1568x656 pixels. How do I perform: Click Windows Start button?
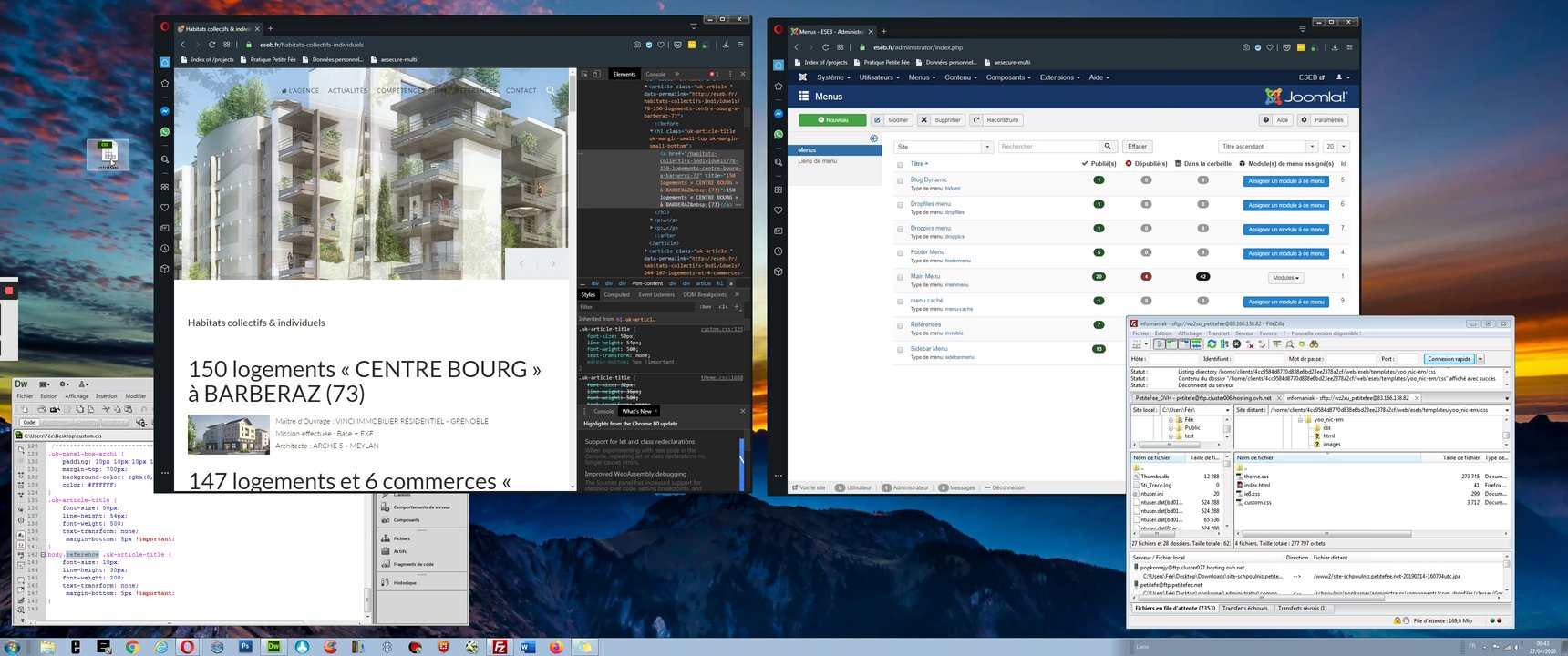11,646
